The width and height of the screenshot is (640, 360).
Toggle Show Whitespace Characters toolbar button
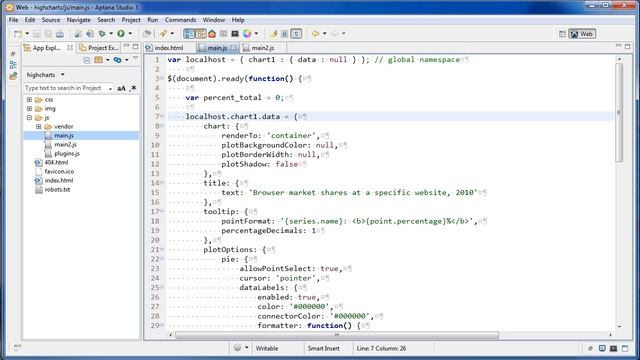click(x=297, y=34)
